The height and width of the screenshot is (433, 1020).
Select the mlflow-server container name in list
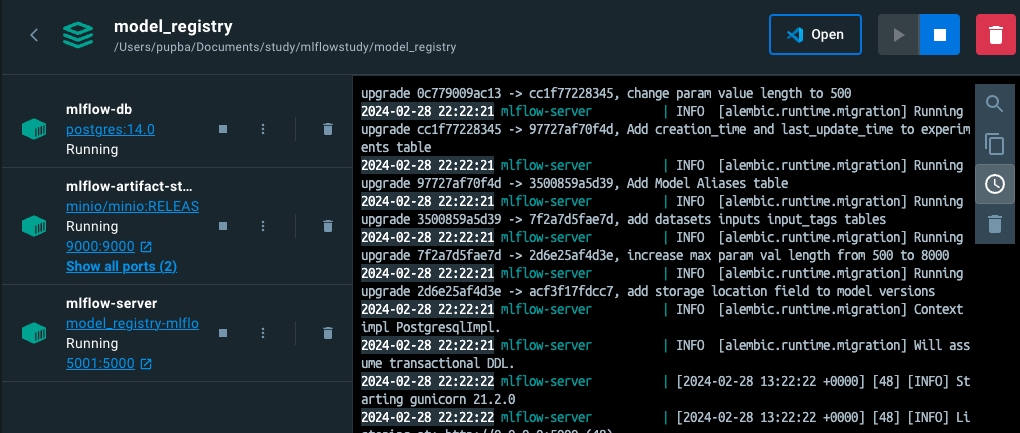(112, 304)
